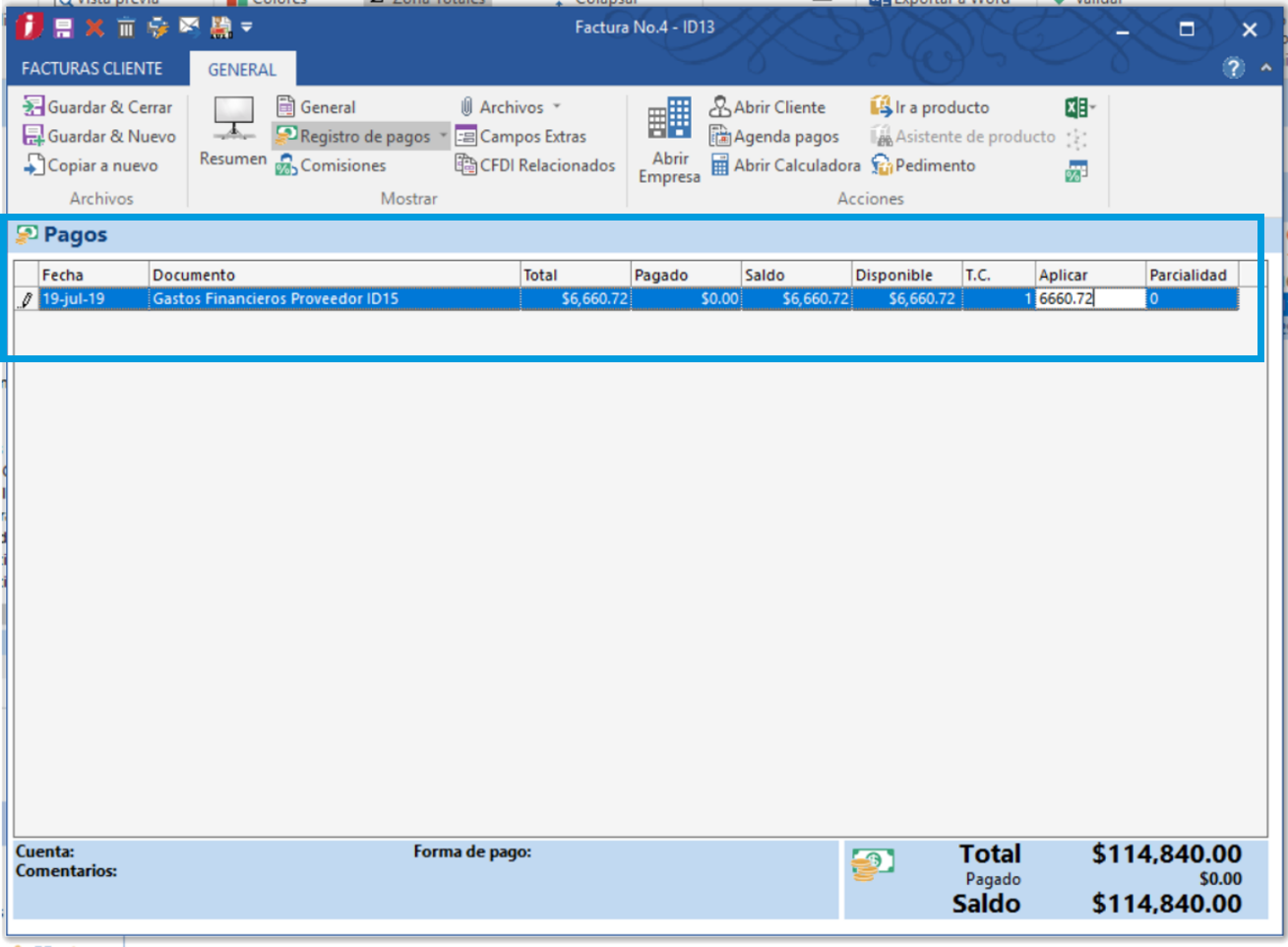Click the money icon beside Total summary
This screenshot has height=947, width=1288.
[872, 864]
